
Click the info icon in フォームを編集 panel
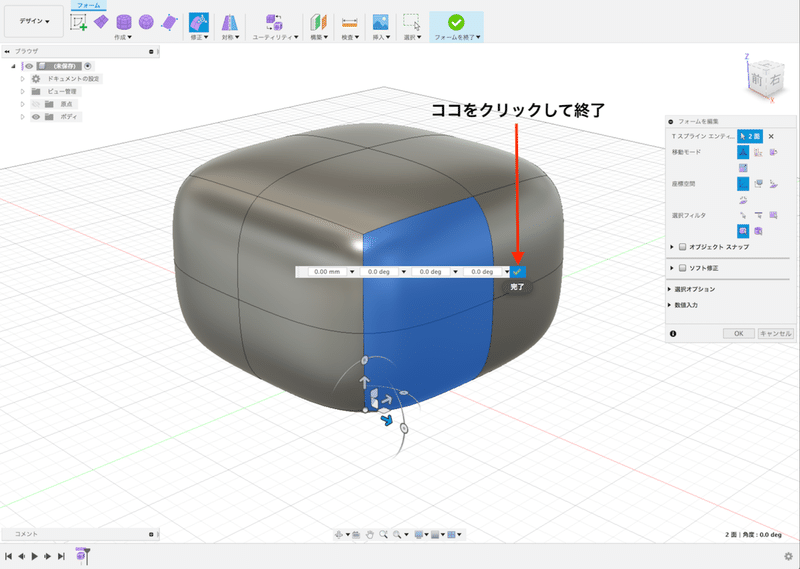tap(673, 334)
